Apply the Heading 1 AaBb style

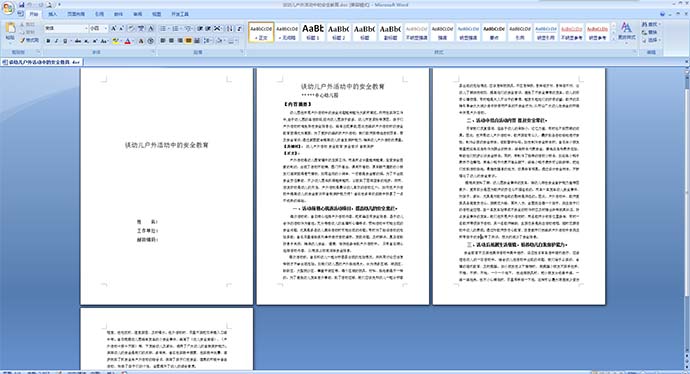point(313,32)
